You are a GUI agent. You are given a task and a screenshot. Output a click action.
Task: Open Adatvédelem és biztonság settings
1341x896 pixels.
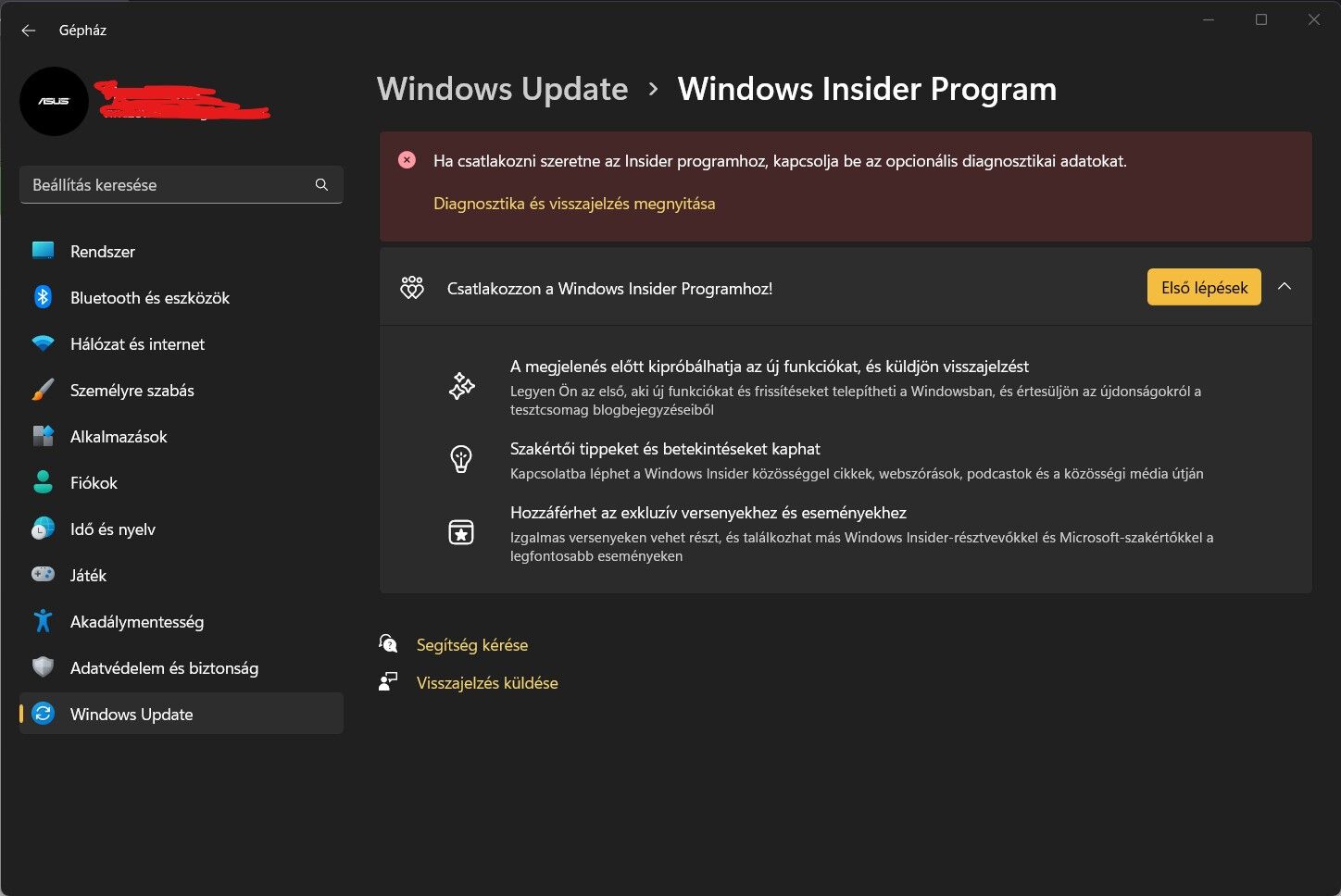pyautogui.click(x=182, y=668)
